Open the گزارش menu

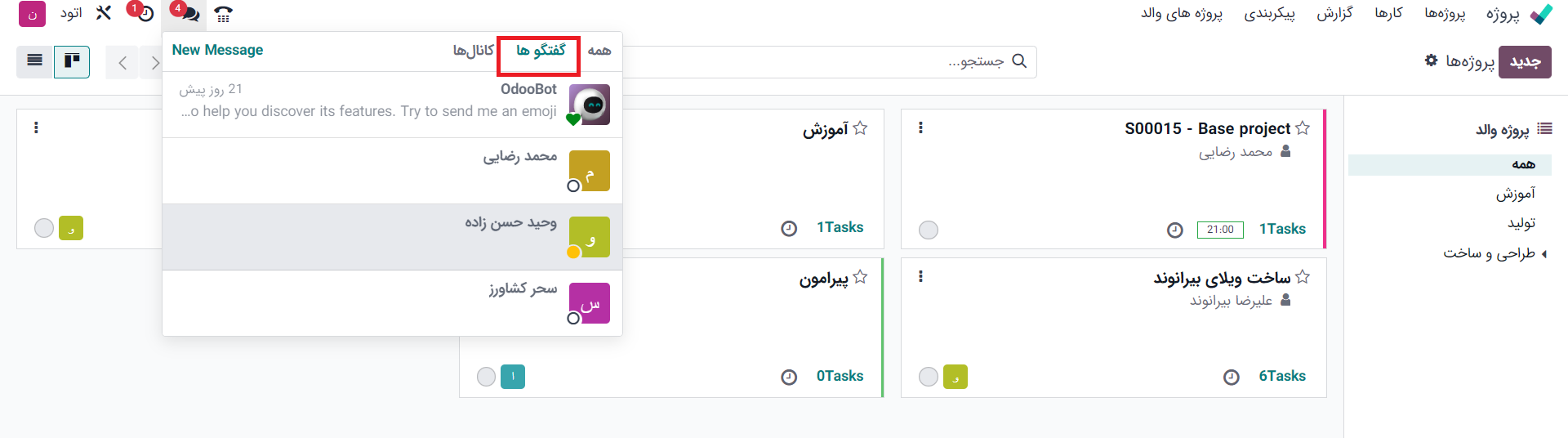tap(1334, 13)
